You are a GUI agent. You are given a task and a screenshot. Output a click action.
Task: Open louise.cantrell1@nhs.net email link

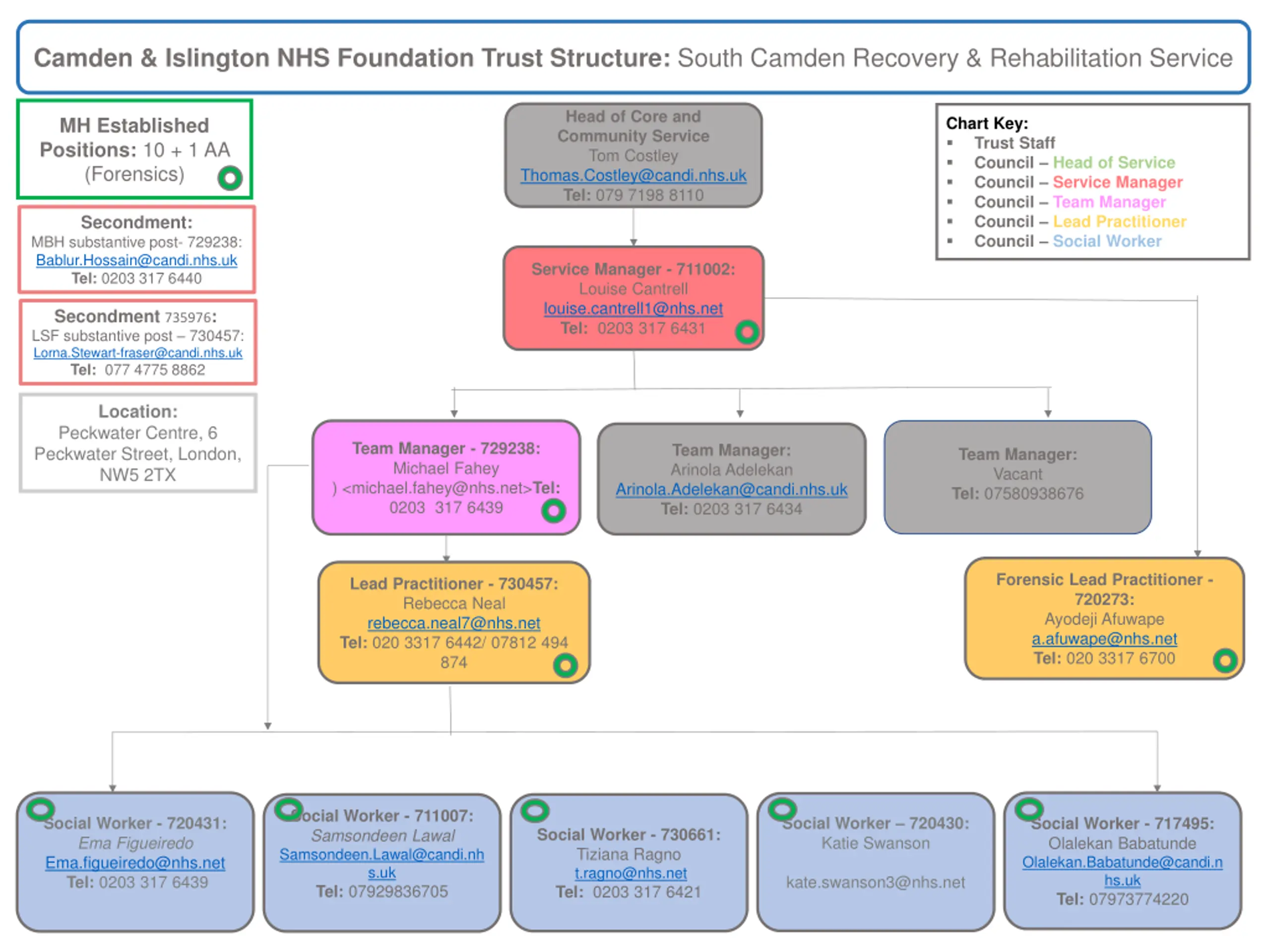(x=633, y=309)
